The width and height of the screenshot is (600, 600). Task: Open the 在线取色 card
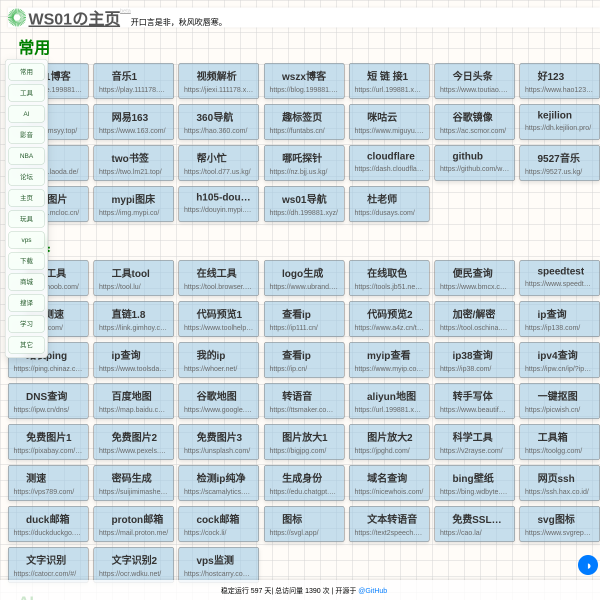pos(389,278)
